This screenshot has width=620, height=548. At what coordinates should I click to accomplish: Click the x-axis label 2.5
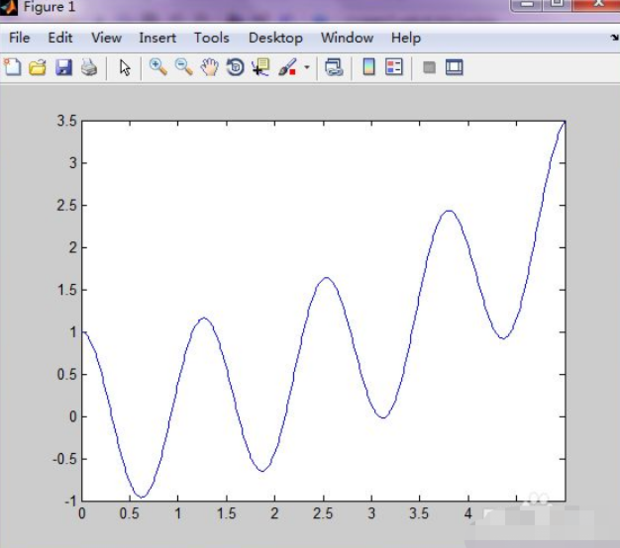click(323, 514)
